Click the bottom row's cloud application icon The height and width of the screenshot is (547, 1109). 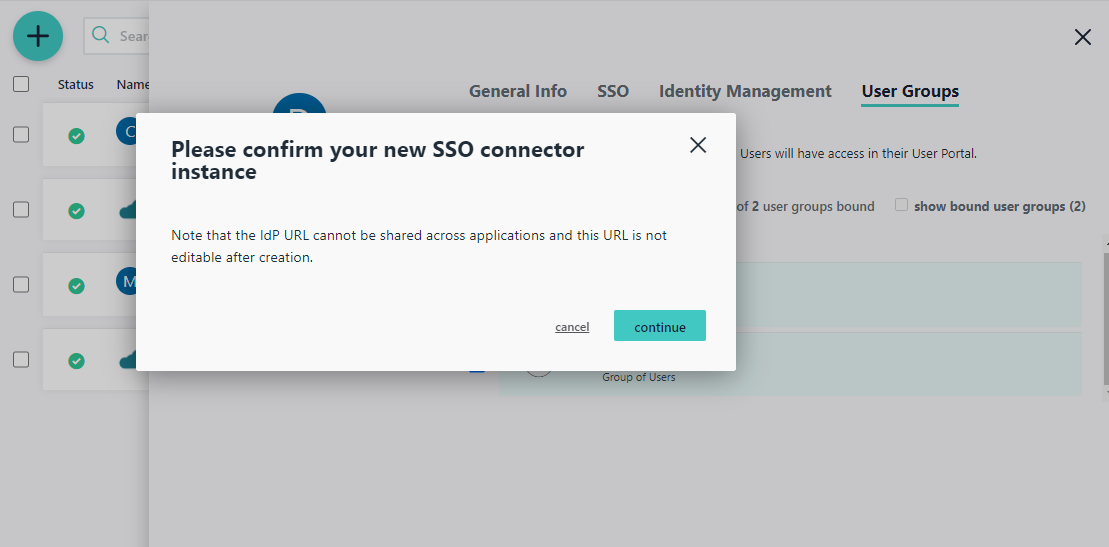click(x=127, y=360)
